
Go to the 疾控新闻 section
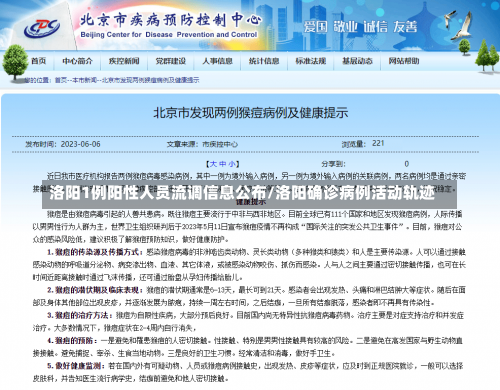pyautogui.click(x=124, y=61)
